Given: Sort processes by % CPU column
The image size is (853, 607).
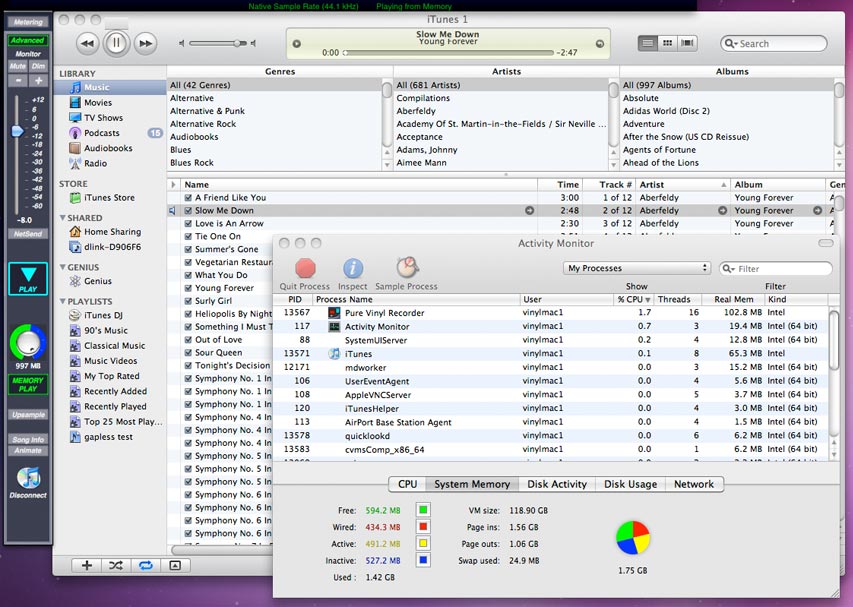Looking at the screenshot, I should click(633, 299).
